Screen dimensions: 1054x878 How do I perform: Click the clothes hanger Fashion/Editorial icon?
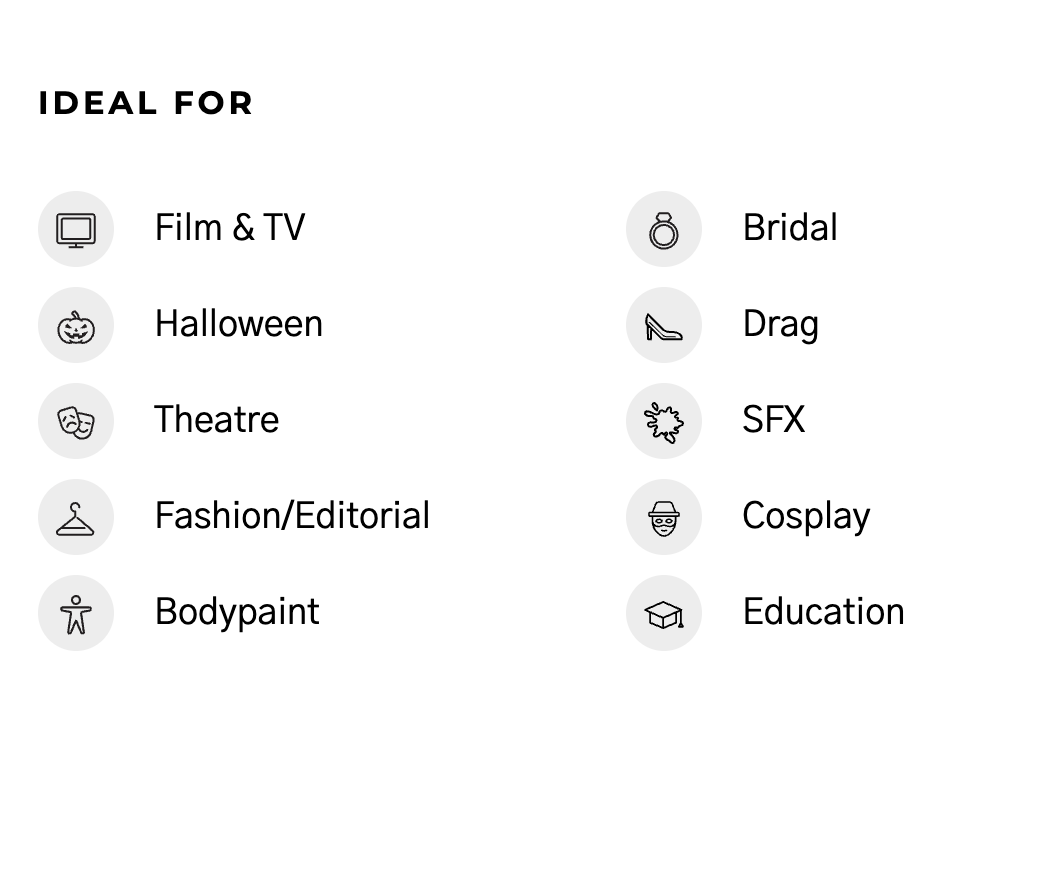76,517
